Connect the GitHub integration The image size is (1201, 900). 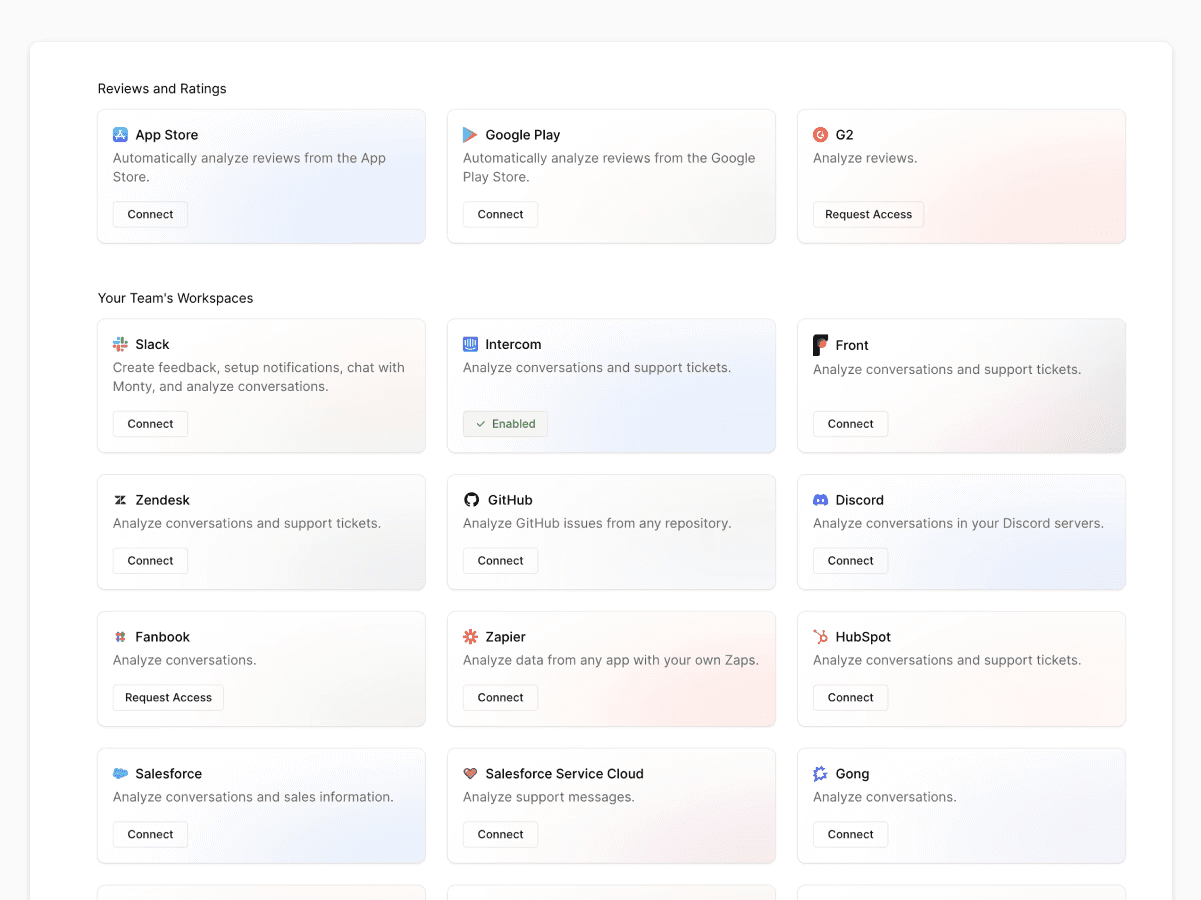(x=500, y=561)
